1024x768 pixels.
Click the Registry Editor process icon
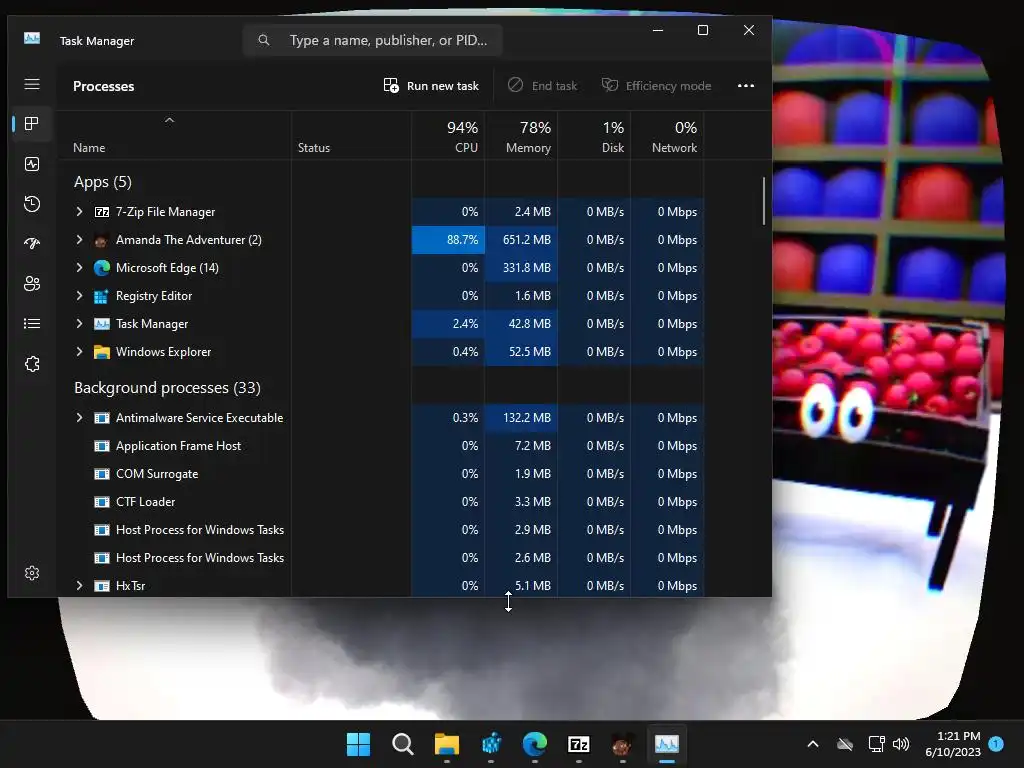pos(101,296)
